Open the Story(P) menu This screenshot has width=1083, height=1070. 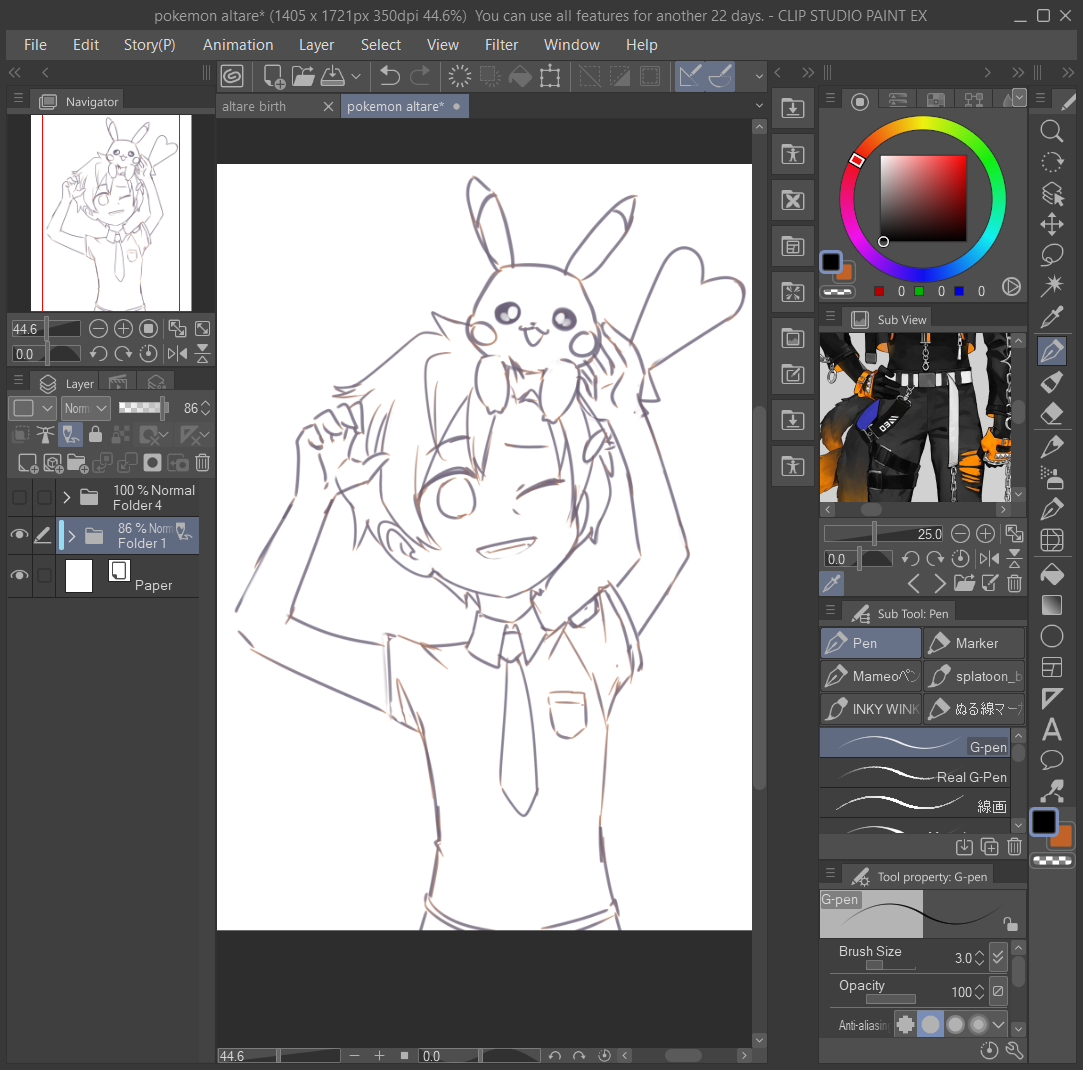click(x=149, y=45)
